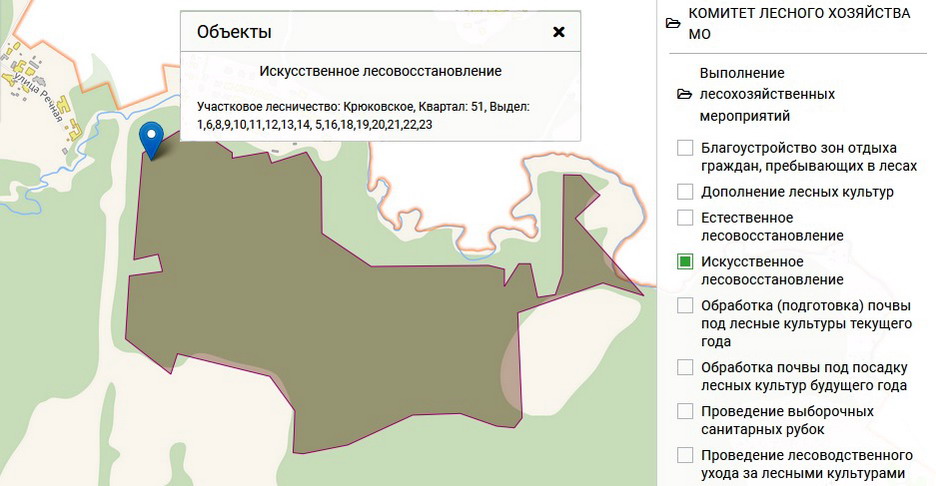Screen dimensions: 936x486
Task: Enable Благоустройство зон отдыха граждан checkbox
Action: (685, 147)
